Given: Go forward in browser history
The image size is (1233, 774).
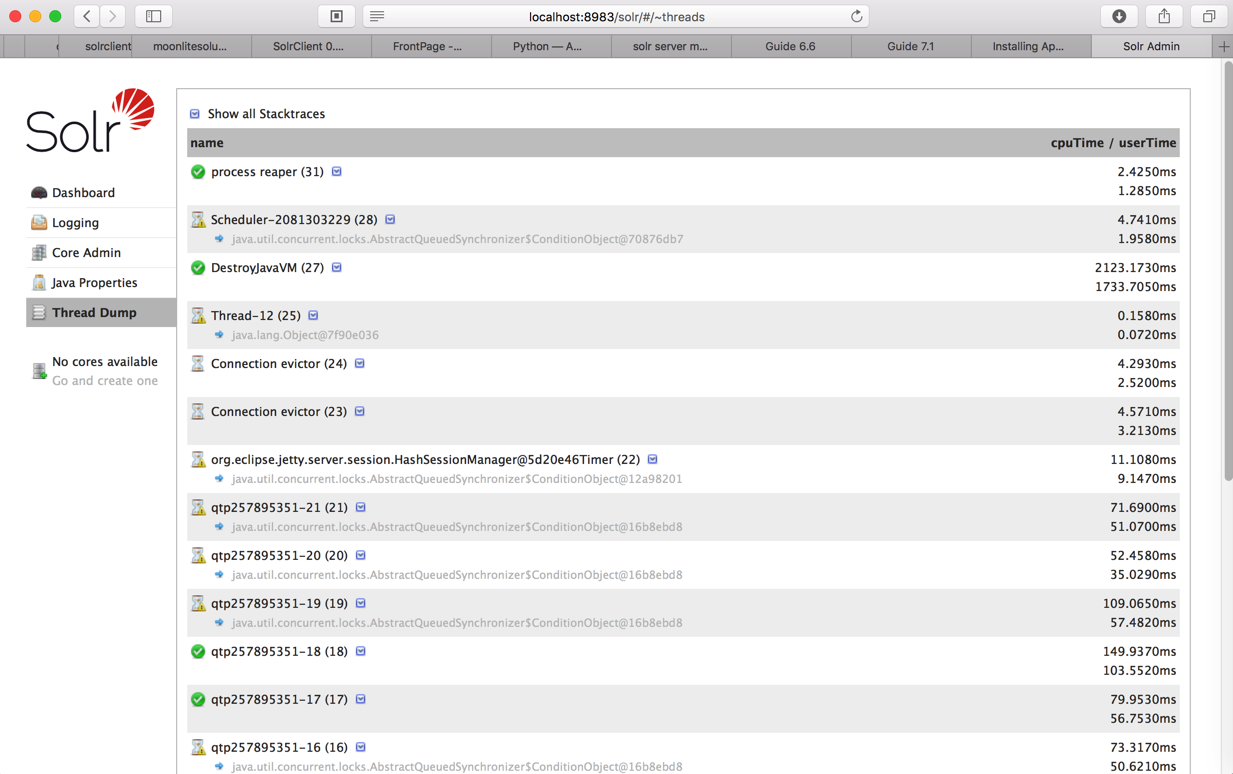Looking at the screenshot, I should click(x=113, y=16).
